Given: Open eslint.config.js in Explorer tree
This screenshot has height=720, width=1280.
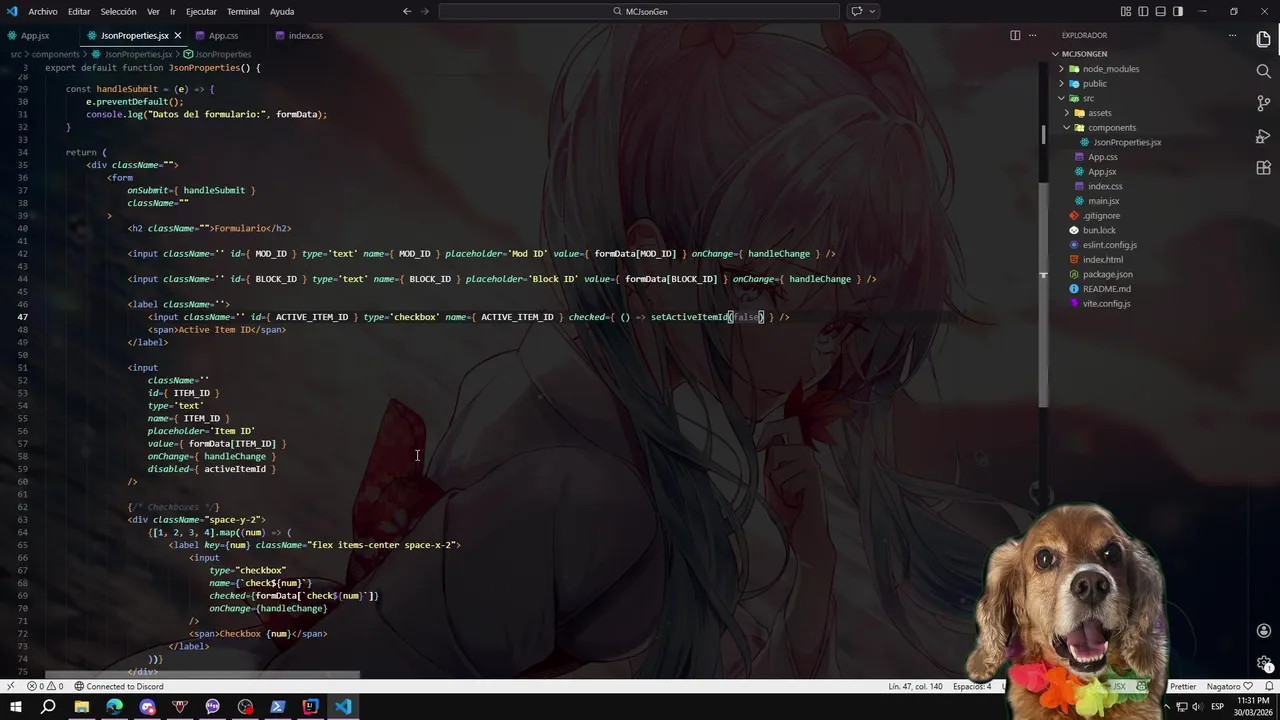Looking at the screenshot, I should pyautogui.click(x=1109, y=245).
